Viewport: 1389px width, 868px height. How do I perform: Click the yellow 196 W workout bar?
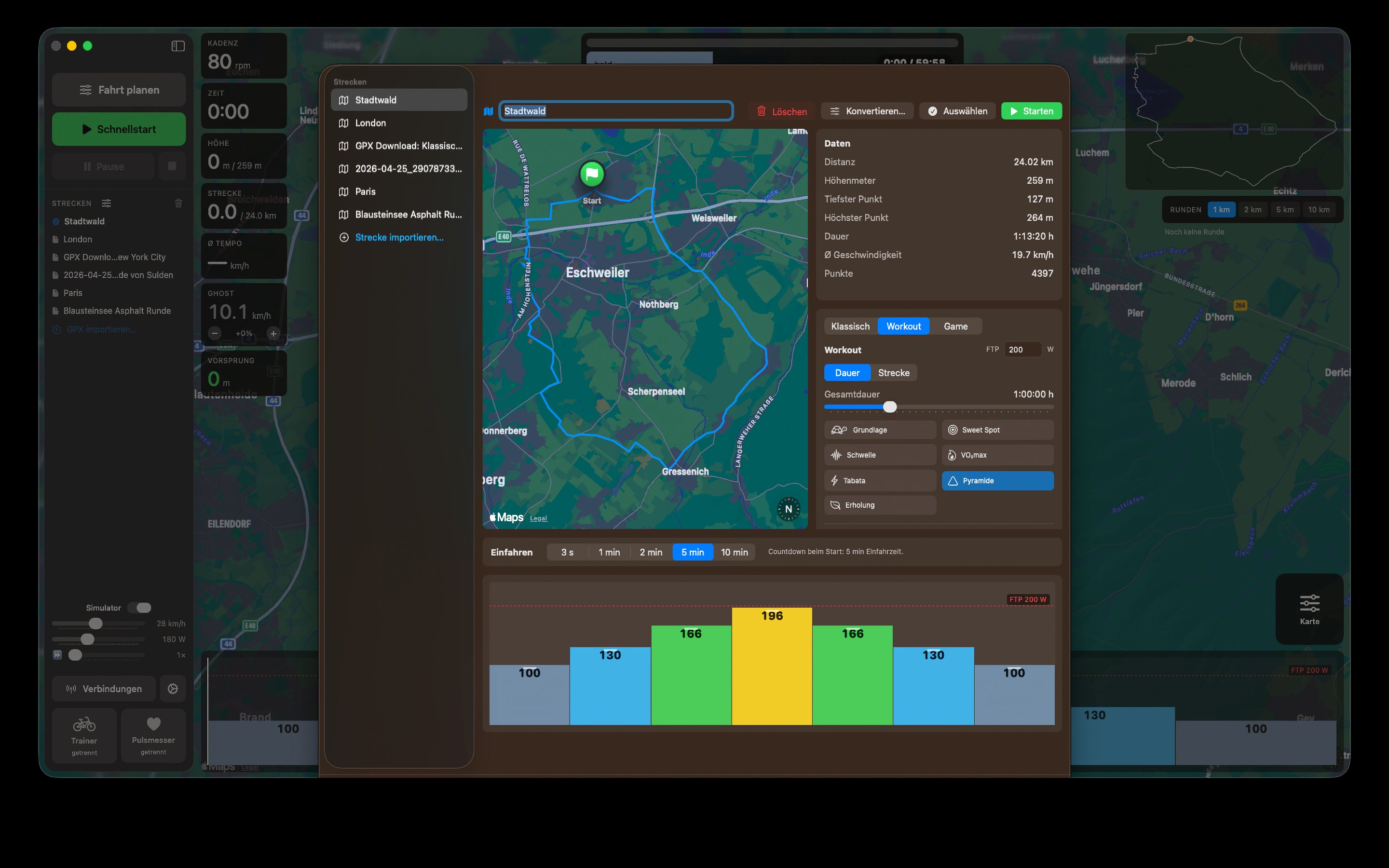click(772, 666)
